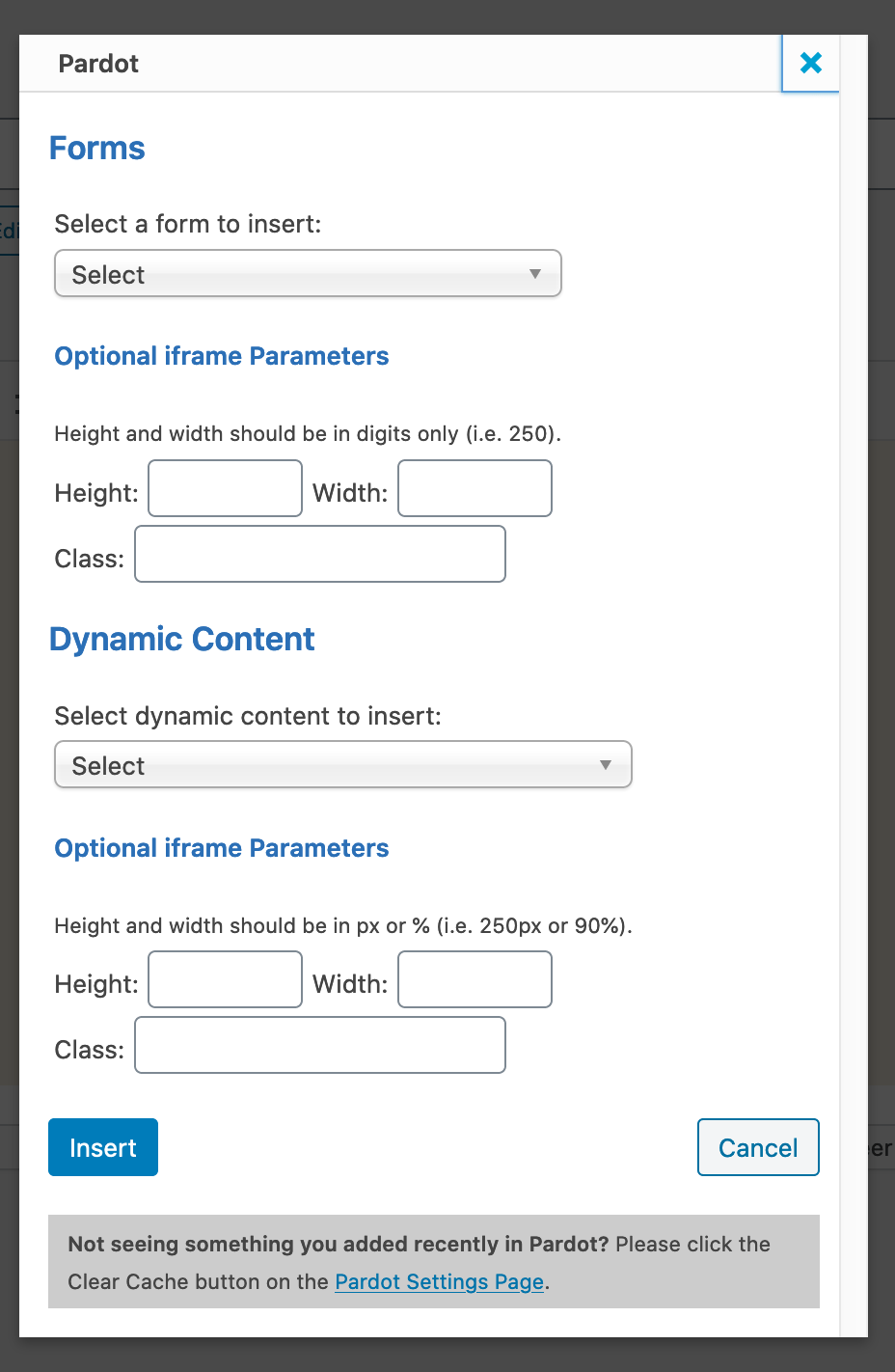This screenshot has width=895, height=1372.
Task: Click the dynamic content Height field
Action: point(225,979)
